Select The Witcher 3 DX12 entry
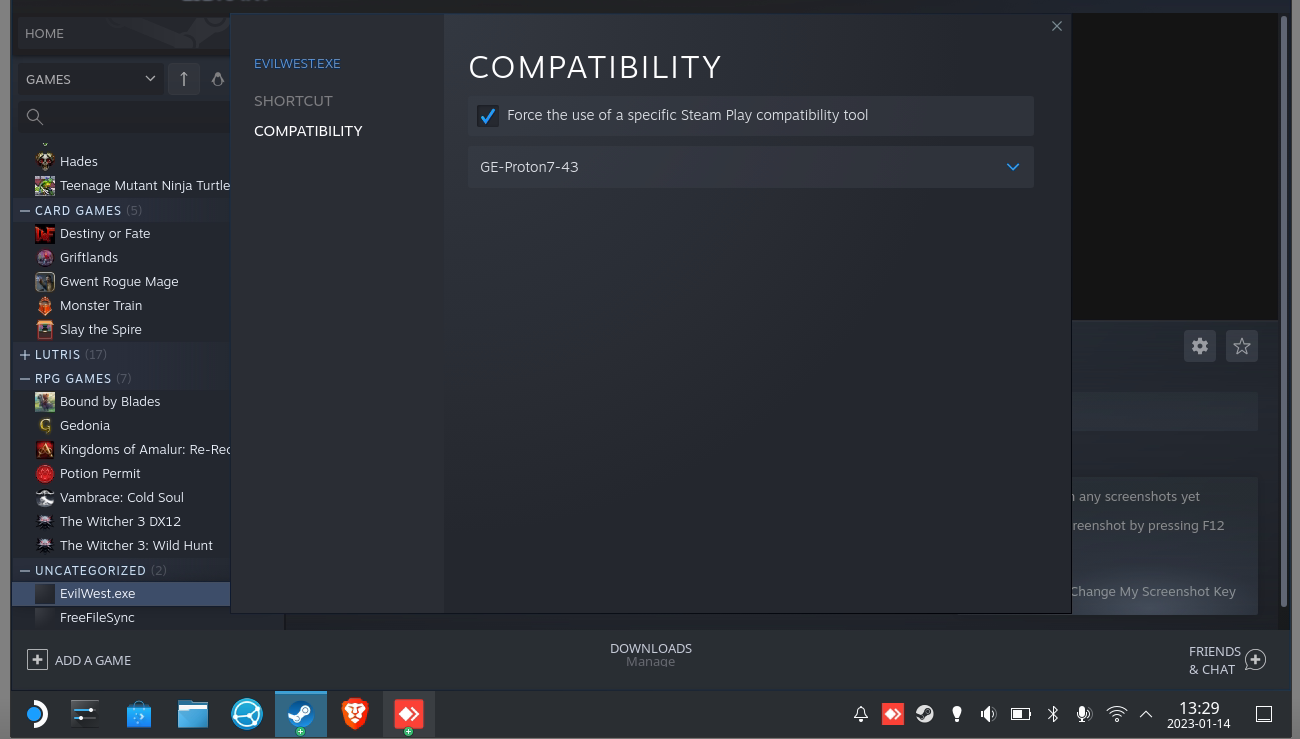The height and width of the screenshot is (739, 1300). 122,522
